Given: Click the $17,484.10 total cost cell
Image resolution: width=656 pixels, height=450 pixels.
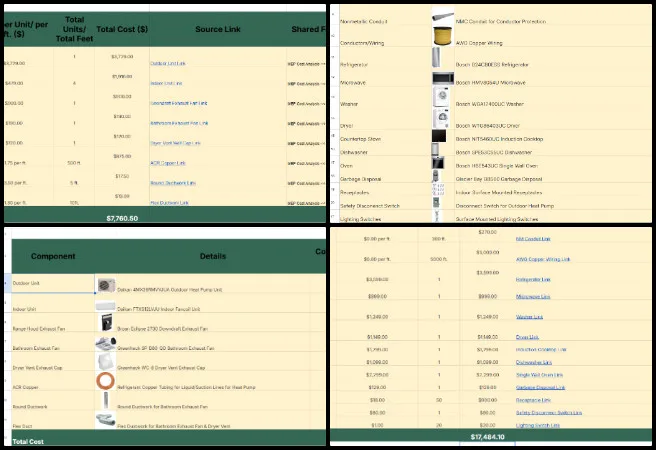Looking at the screenshot, I should [490, 438].
